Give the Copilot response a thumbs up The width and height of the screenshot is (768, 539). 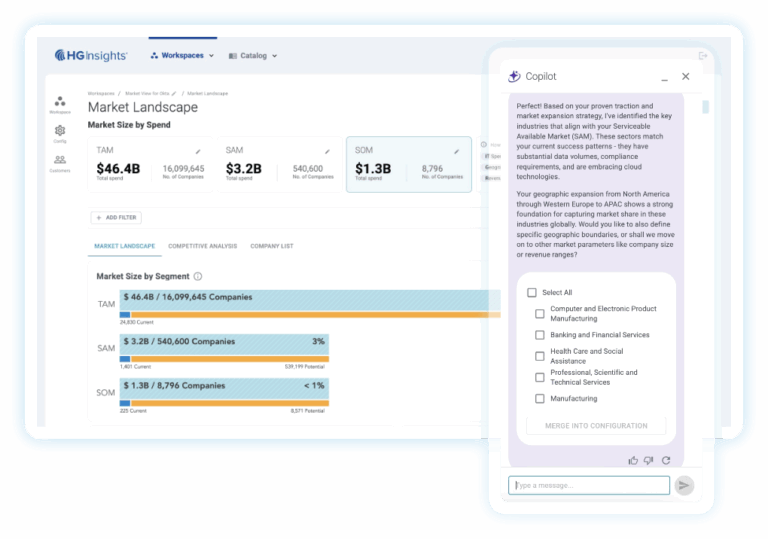pyautogui.click(x=633, y=461)
